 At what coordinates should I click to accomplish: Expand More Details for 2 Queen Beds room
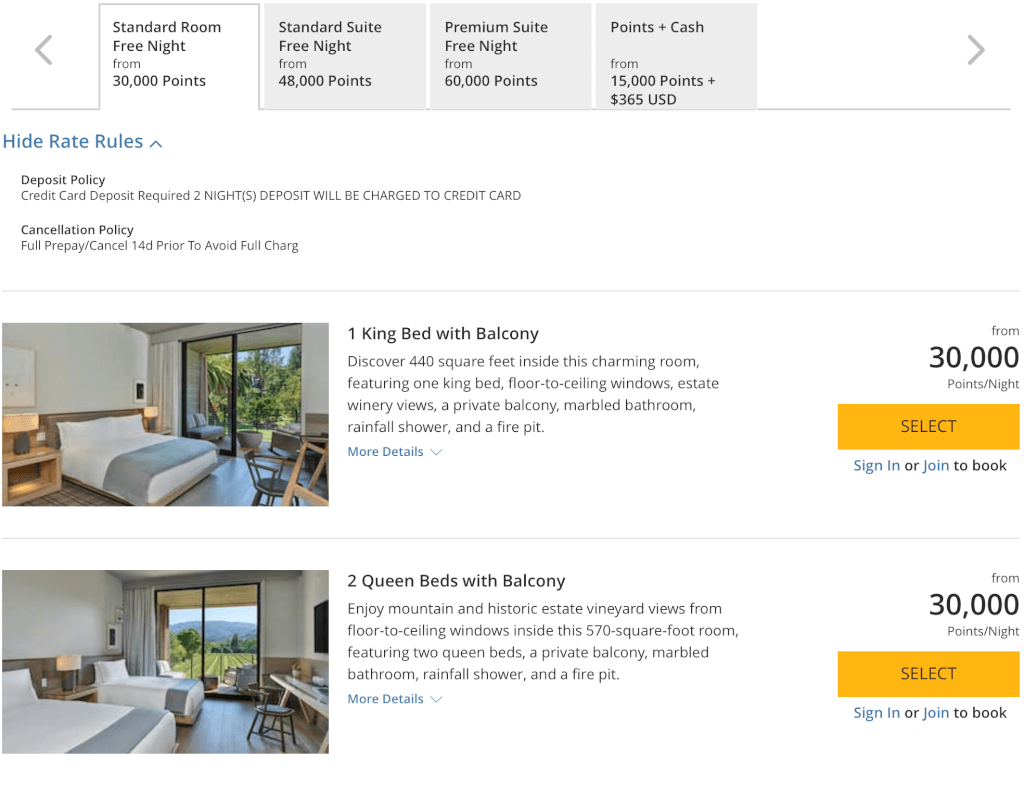(x=385, y=699)
